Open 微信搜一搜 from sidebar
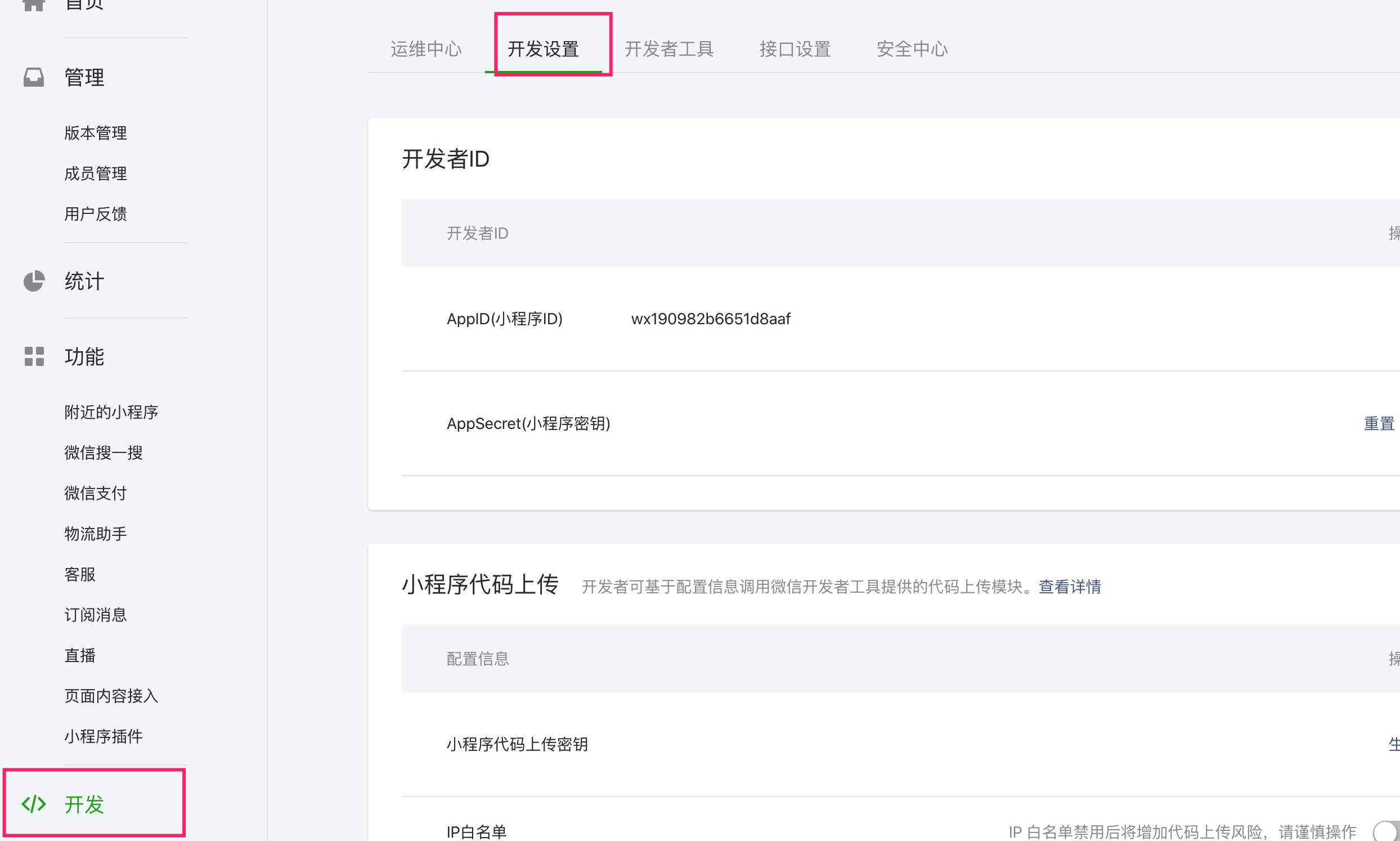 103,453
